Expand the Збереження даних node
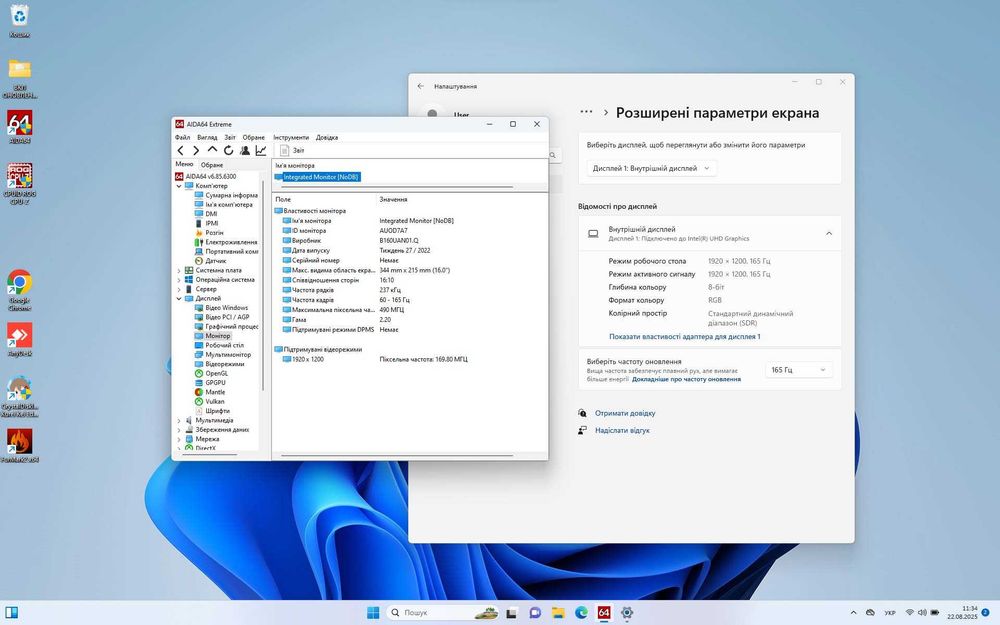The height and width of the screenshot is (625, 1000). coord(179,430)
